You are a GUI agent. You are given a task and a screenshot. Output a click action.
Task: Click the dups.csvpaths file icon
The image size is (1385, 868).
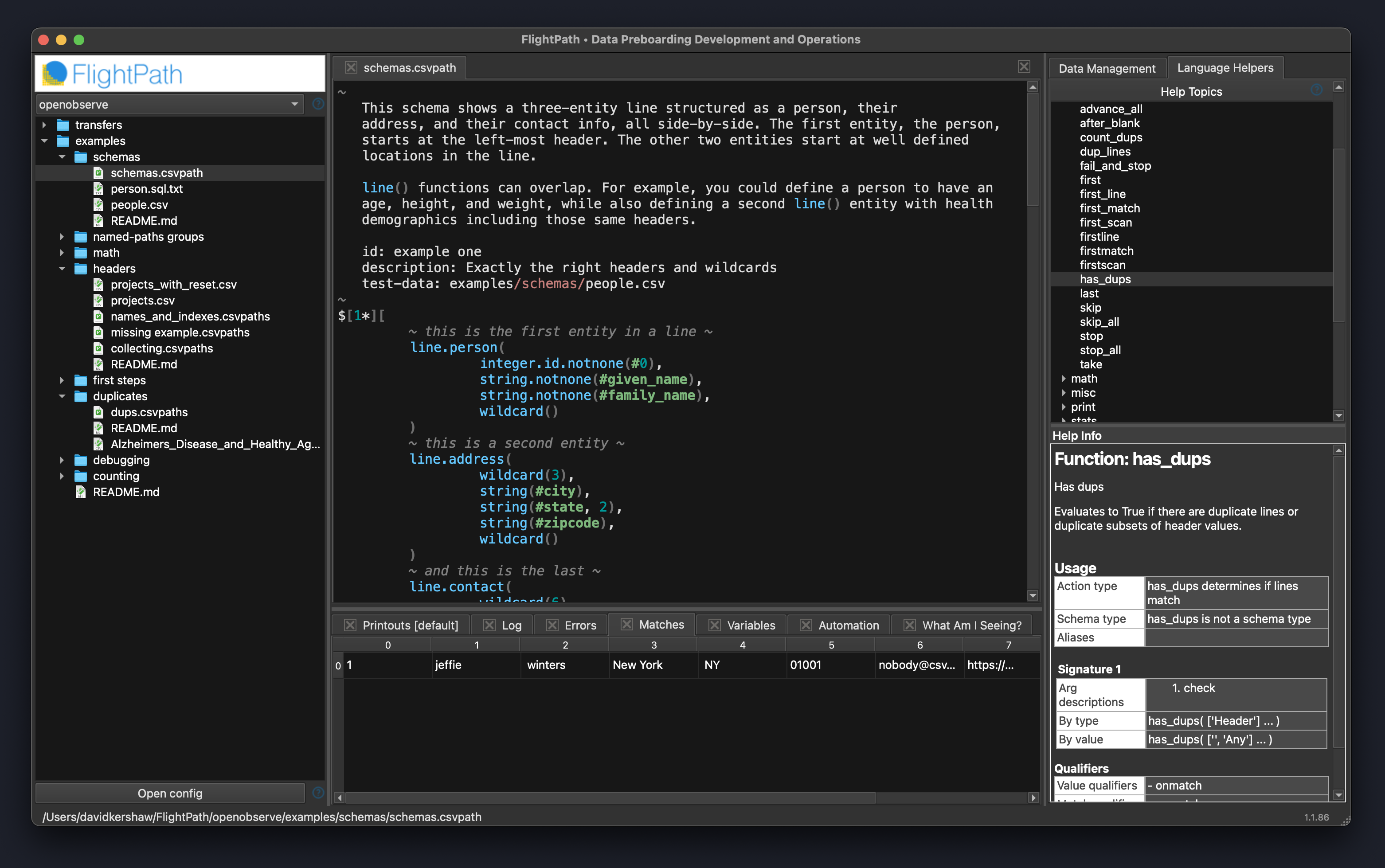pyautogui.click(x=99, y=412)
